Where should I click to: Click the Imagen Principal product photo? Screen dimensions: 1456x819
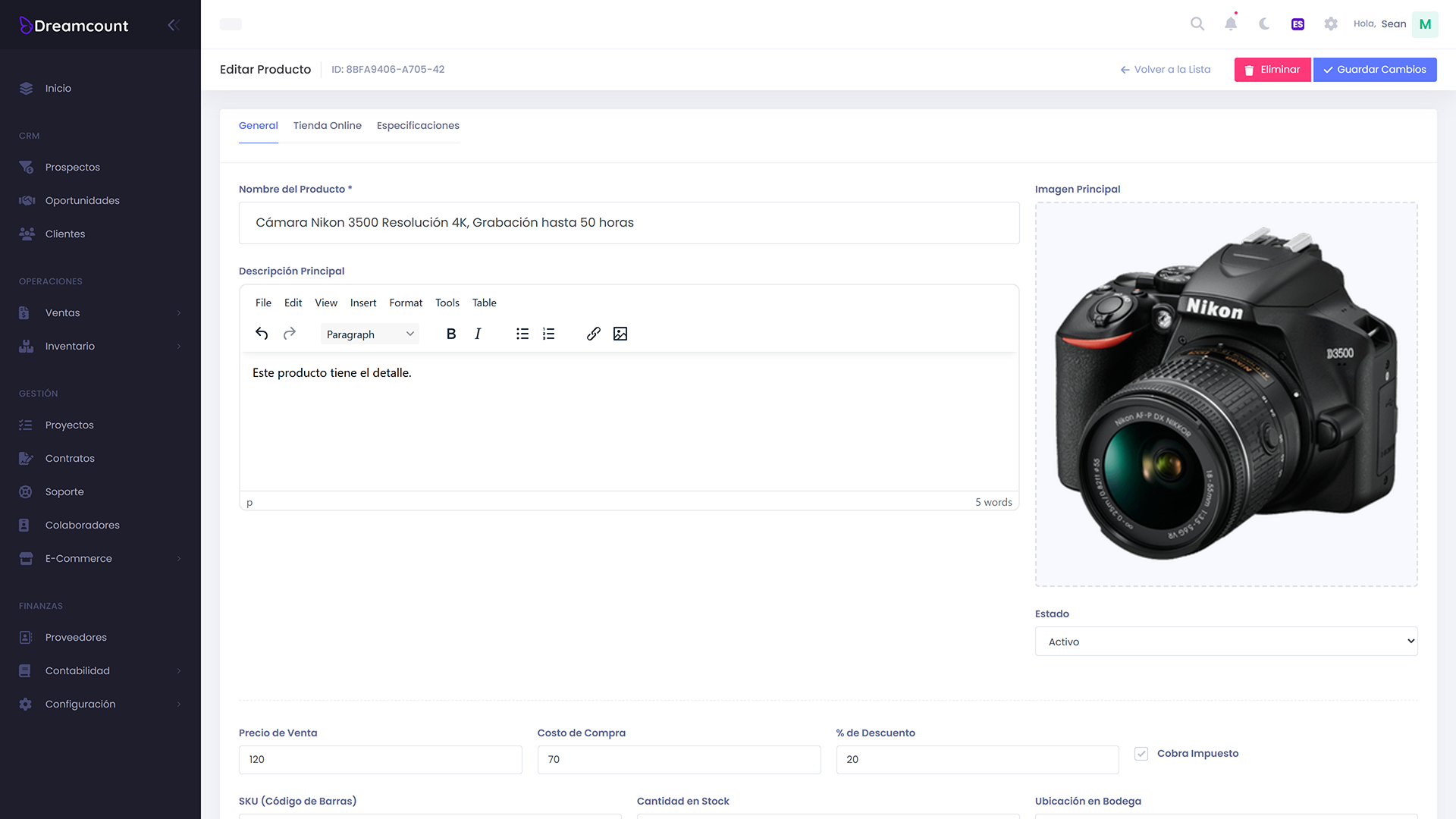pyautogui.click(x=1225, y=393)
